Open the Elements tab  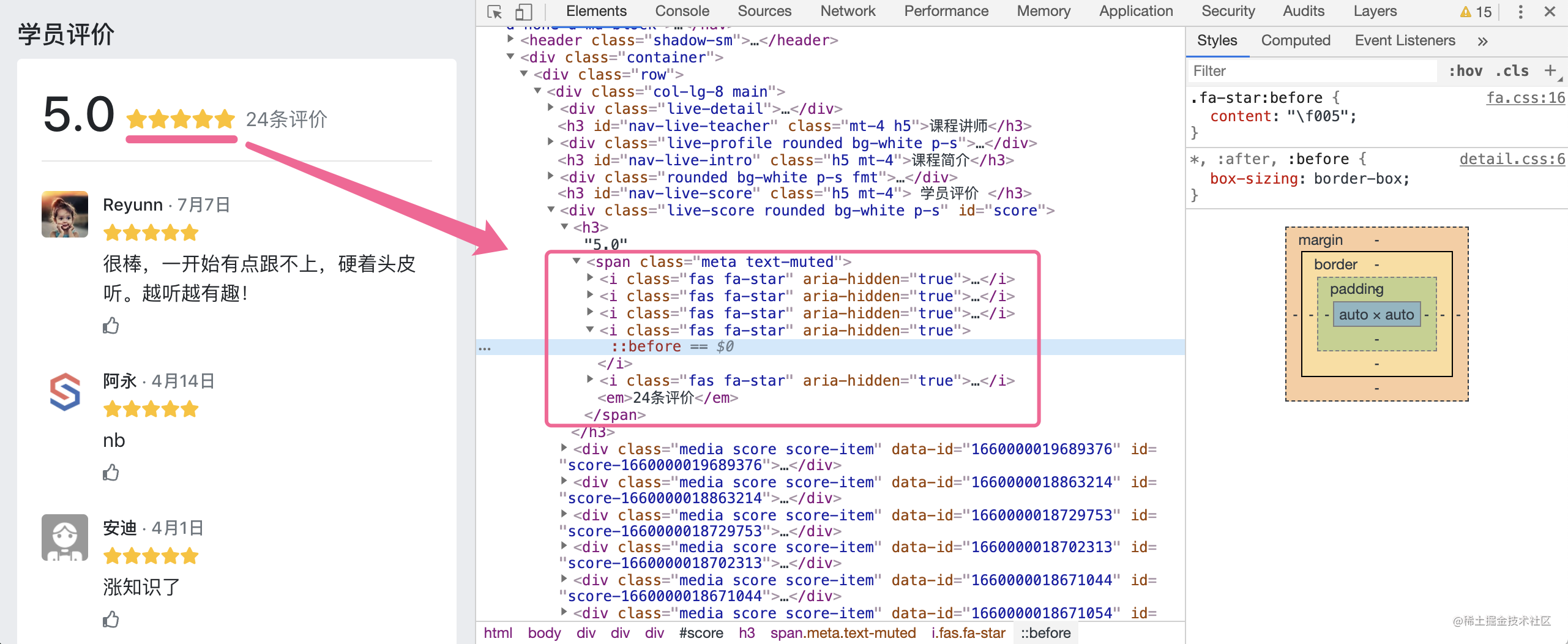tap(596, 11)
